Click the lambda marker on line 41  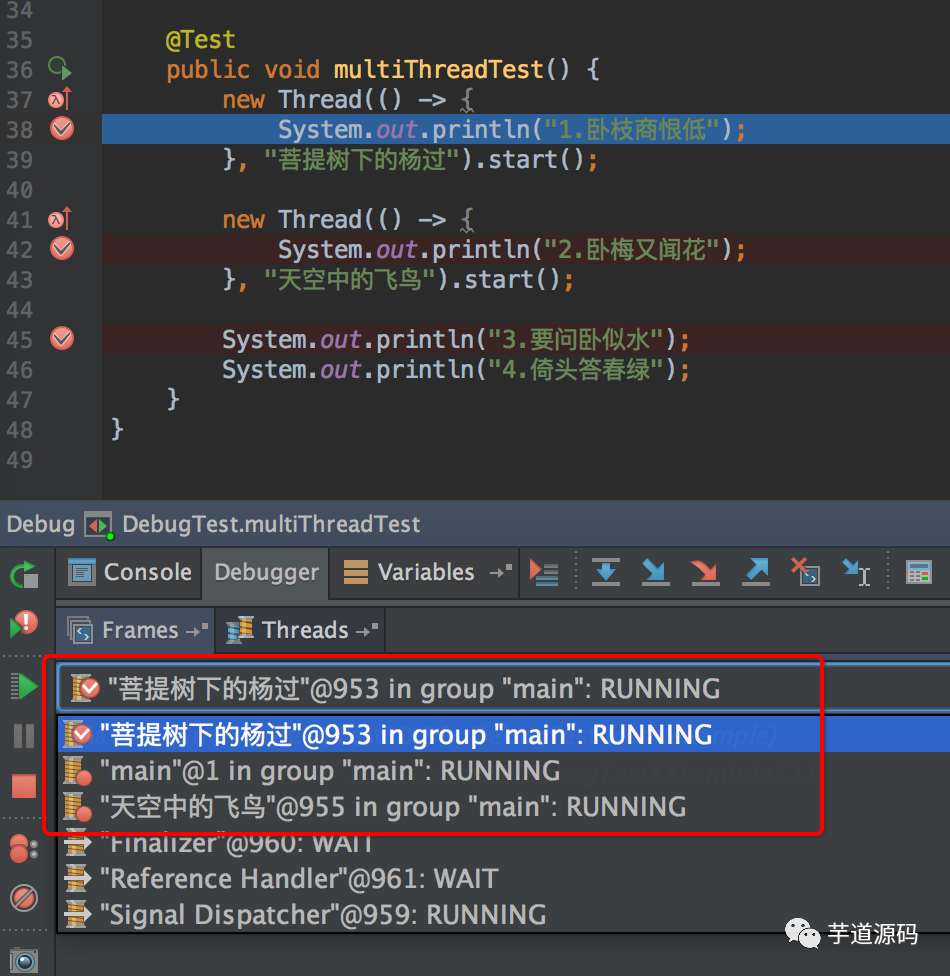click(60, 218)
